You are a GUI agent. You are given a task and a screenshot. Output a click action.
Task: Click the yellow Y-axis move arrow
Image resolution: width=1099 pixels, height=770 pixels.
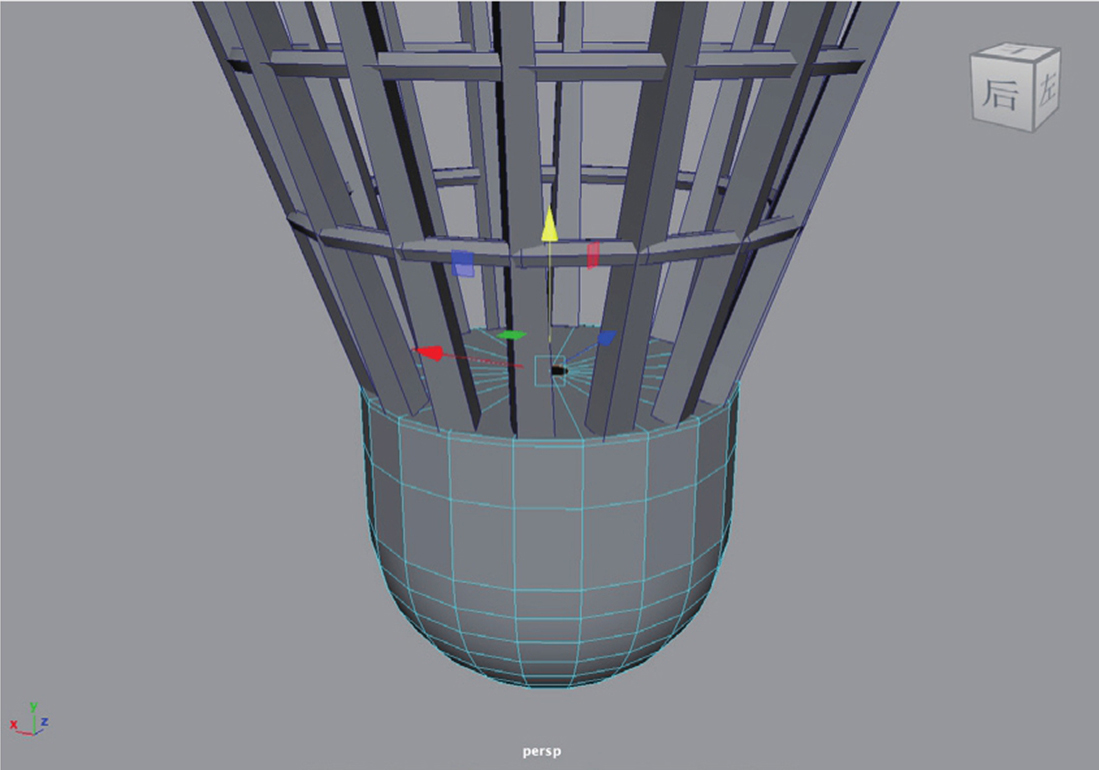coord(548,226)
